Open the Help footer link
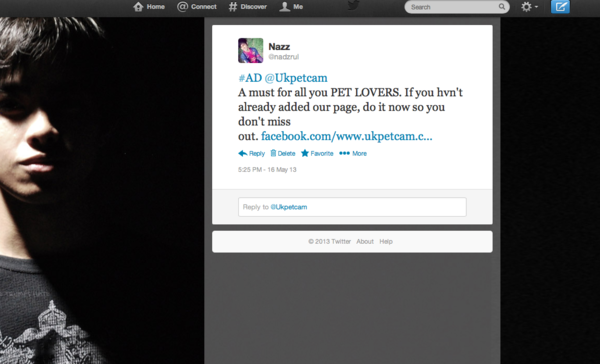The image size is (600, 364). (x=386, y=242)
